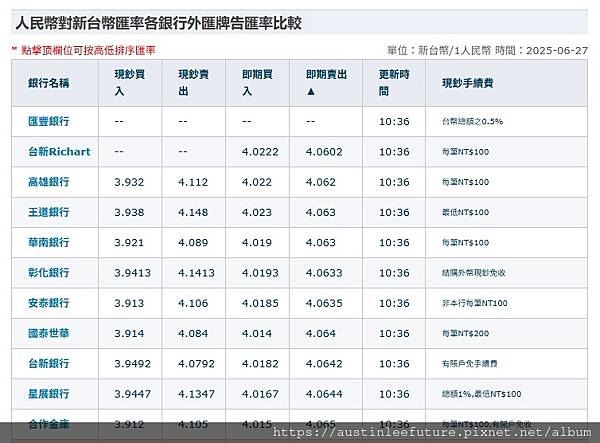
Task: Select 台新Richart spot buy rate 4.0222
Action: click(x=260, y=152)
